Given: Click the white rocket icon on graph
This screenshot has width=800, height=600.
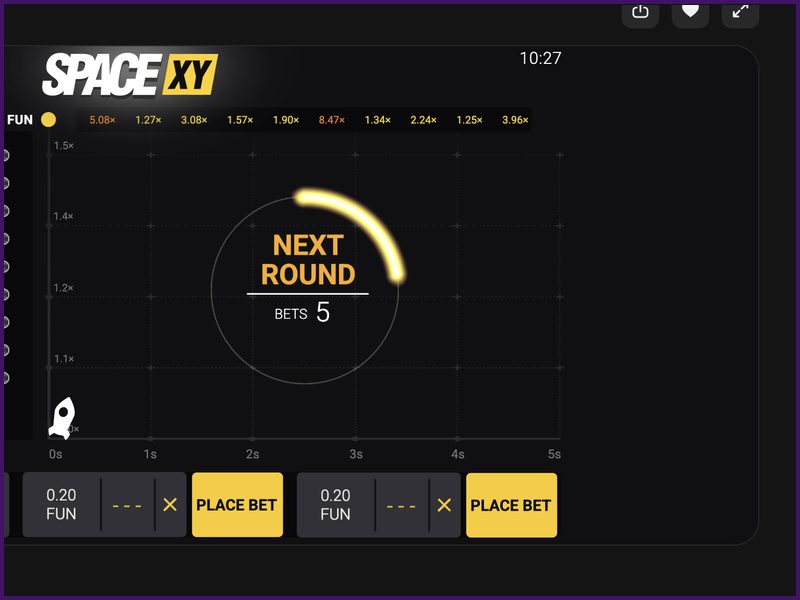Looking at the screenshot, I should point(62,417).
